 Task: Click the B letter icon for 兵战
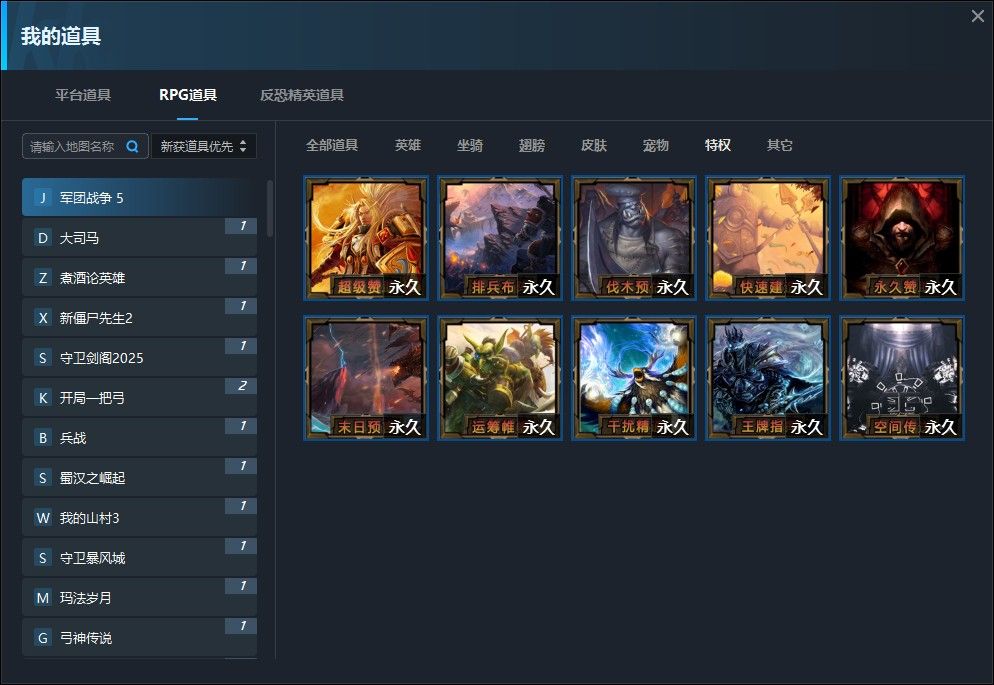click(42, 437)
